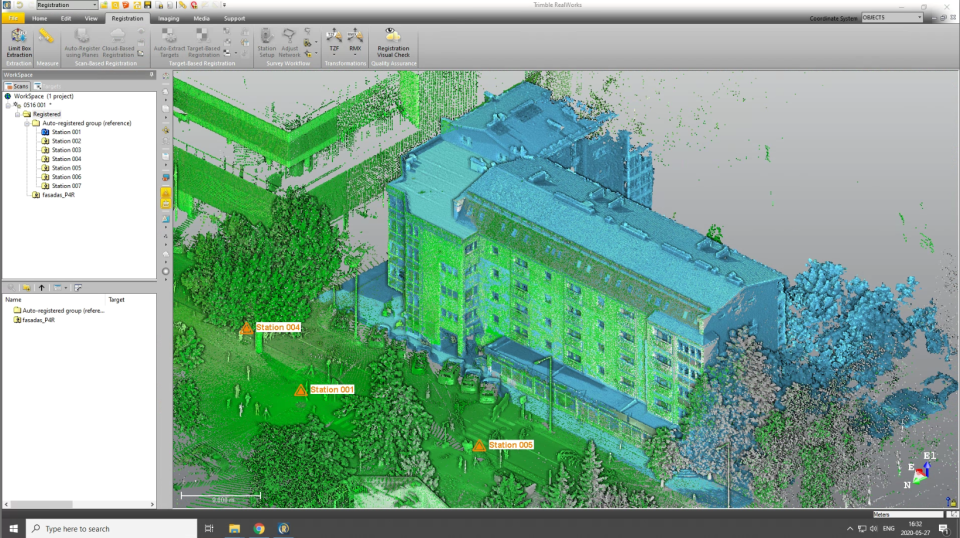Click the E/N axis orientation gizmo
960x538 pixels.
pyautogui.click(x=920, y=471)
